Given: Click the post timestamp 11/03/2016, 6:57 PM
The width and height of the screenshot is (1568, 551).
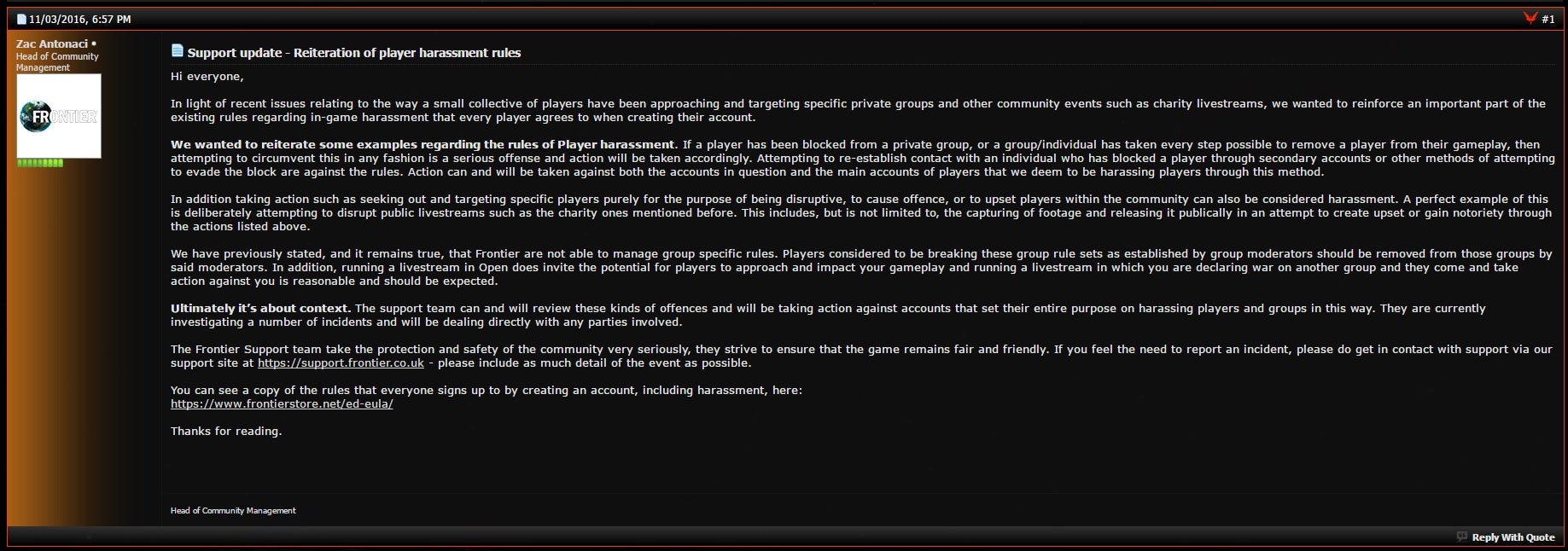Looking at the screenshot, I should 80,19.
